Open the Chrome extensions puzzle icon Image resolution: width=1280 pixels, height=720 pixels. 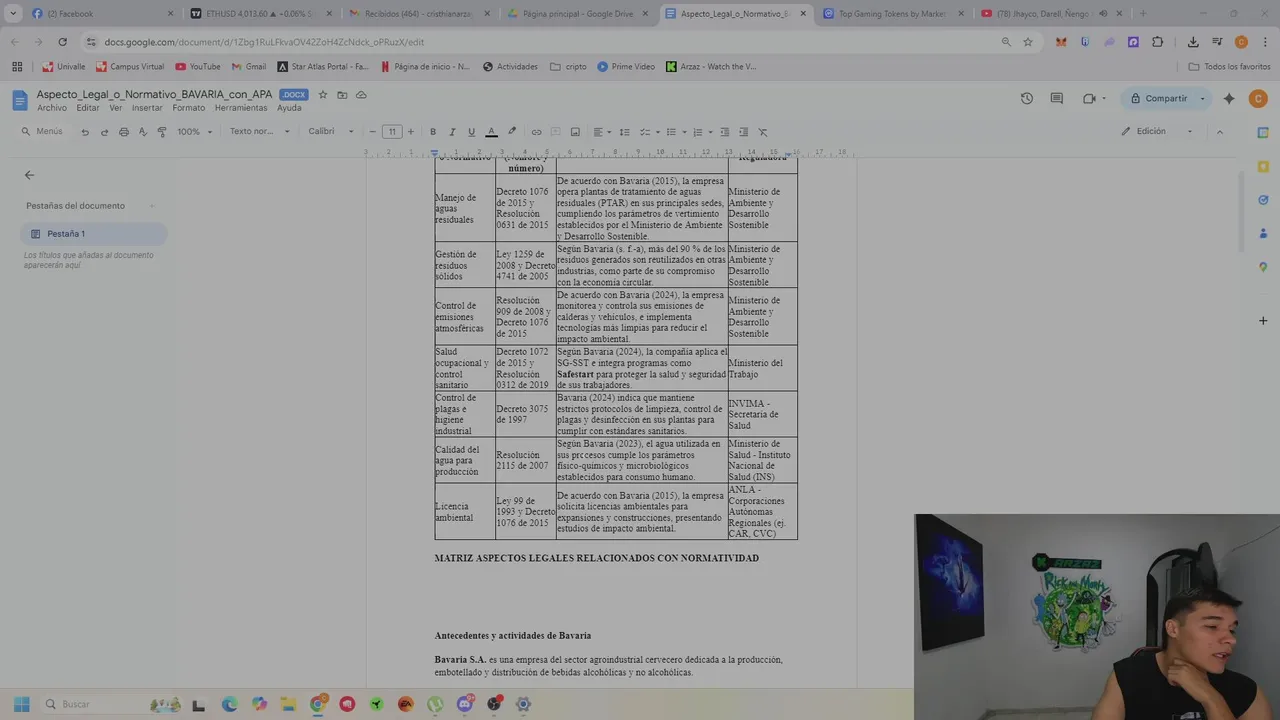pos(1157,42)
